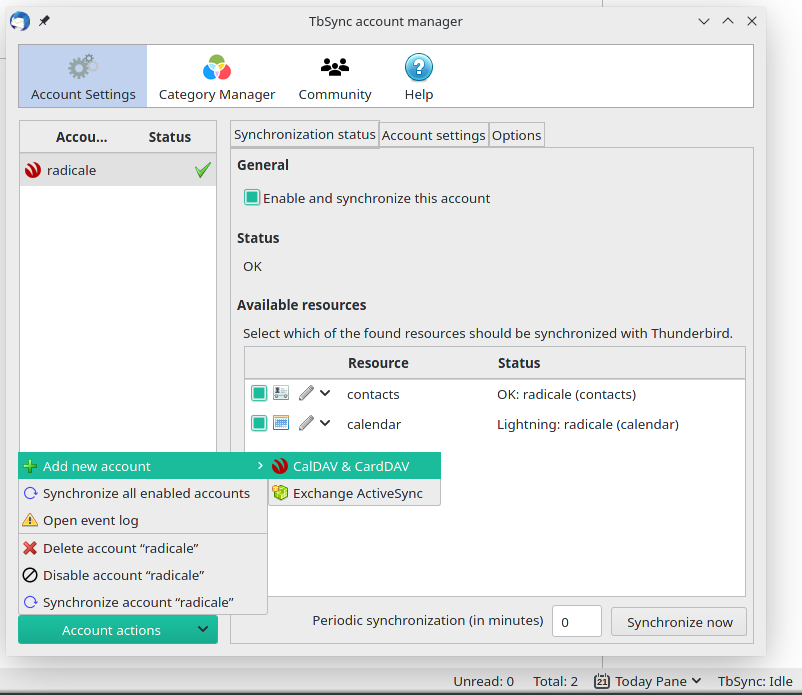The image size is (802, 695).
Task: Click the "Unread: 0" status bar text
Action: coord(483,681)
